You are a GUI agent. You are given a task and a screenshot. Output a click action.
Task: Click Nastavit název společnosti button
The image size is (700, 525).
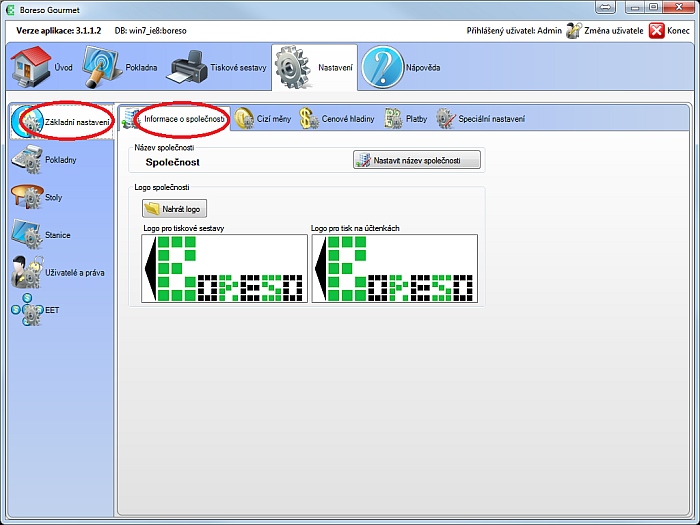point(417,159)
